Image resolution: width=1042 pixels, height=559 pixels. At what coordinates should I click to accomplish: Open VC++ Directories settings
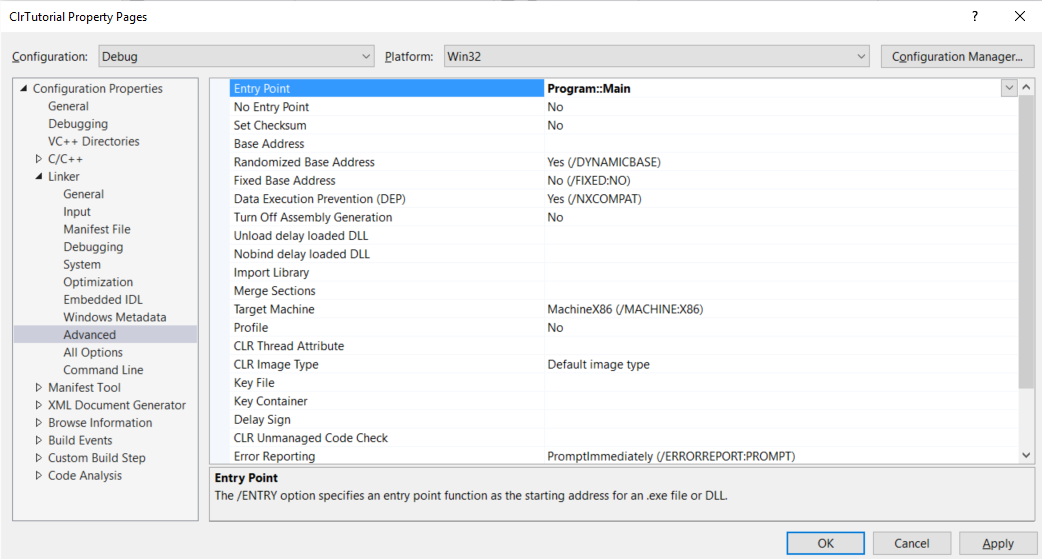click(x=93, y=141)
